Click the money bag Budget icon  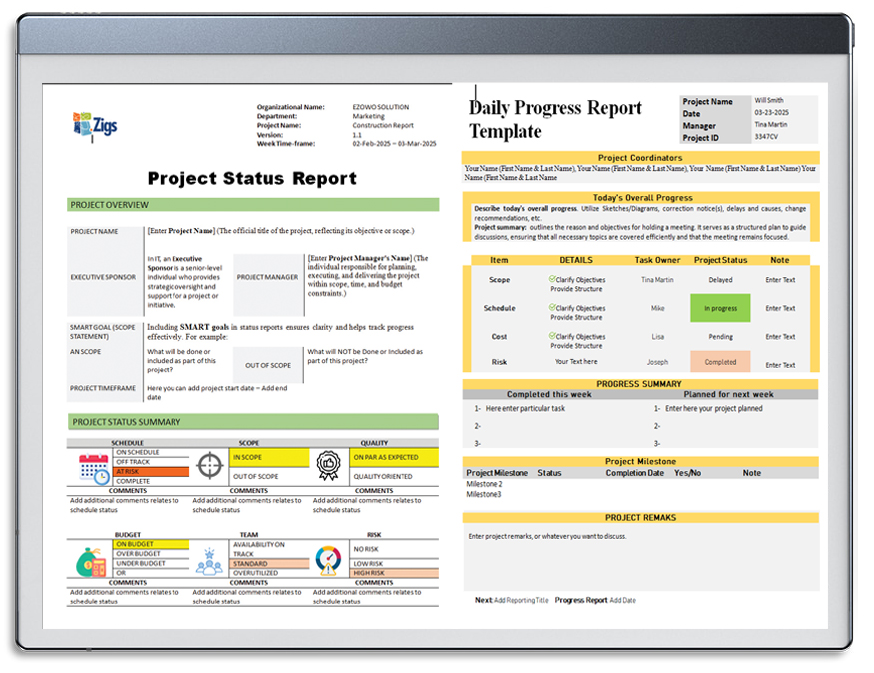(x=88, y=562)
